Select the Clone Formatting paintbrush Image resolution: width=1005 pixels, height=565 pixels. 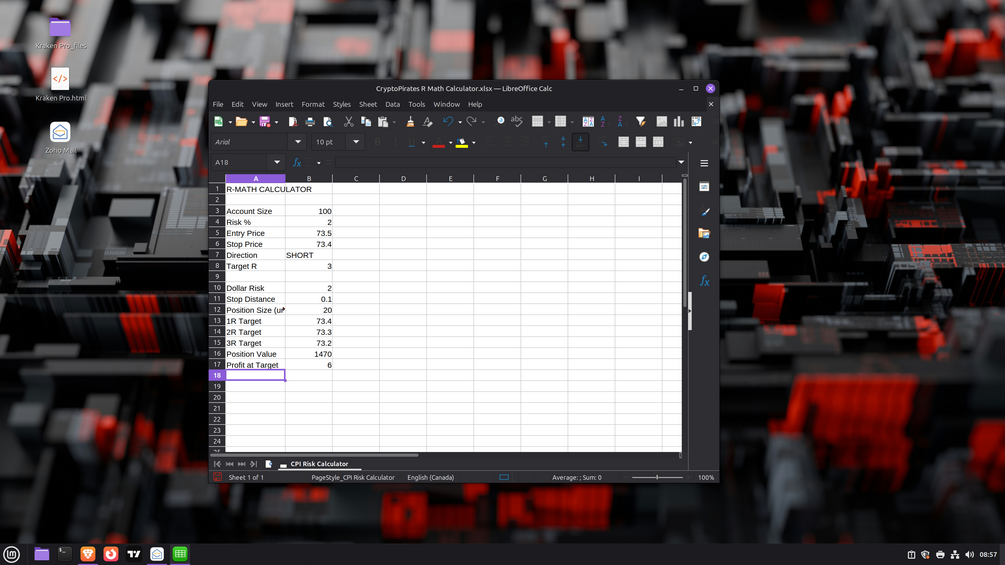click(x=410, y=122)
